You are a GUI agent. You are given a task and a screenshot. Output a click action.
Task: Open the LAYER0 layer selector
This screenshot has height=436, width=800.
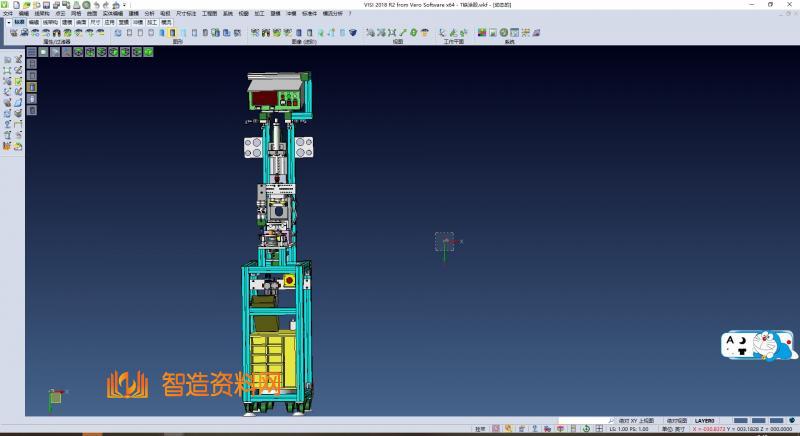[705, 421]
